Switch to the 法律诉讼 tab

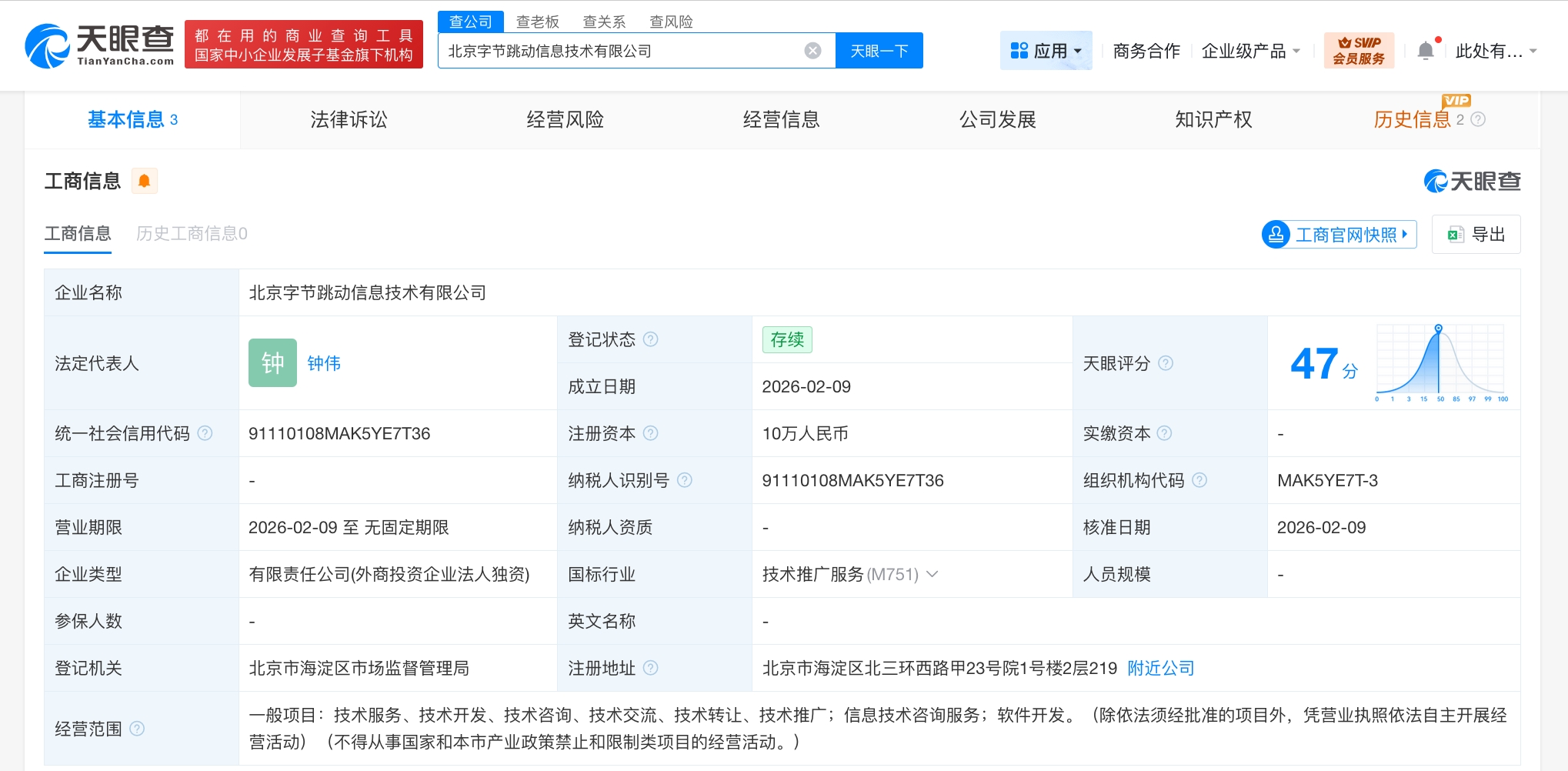[x=348, y=119]
